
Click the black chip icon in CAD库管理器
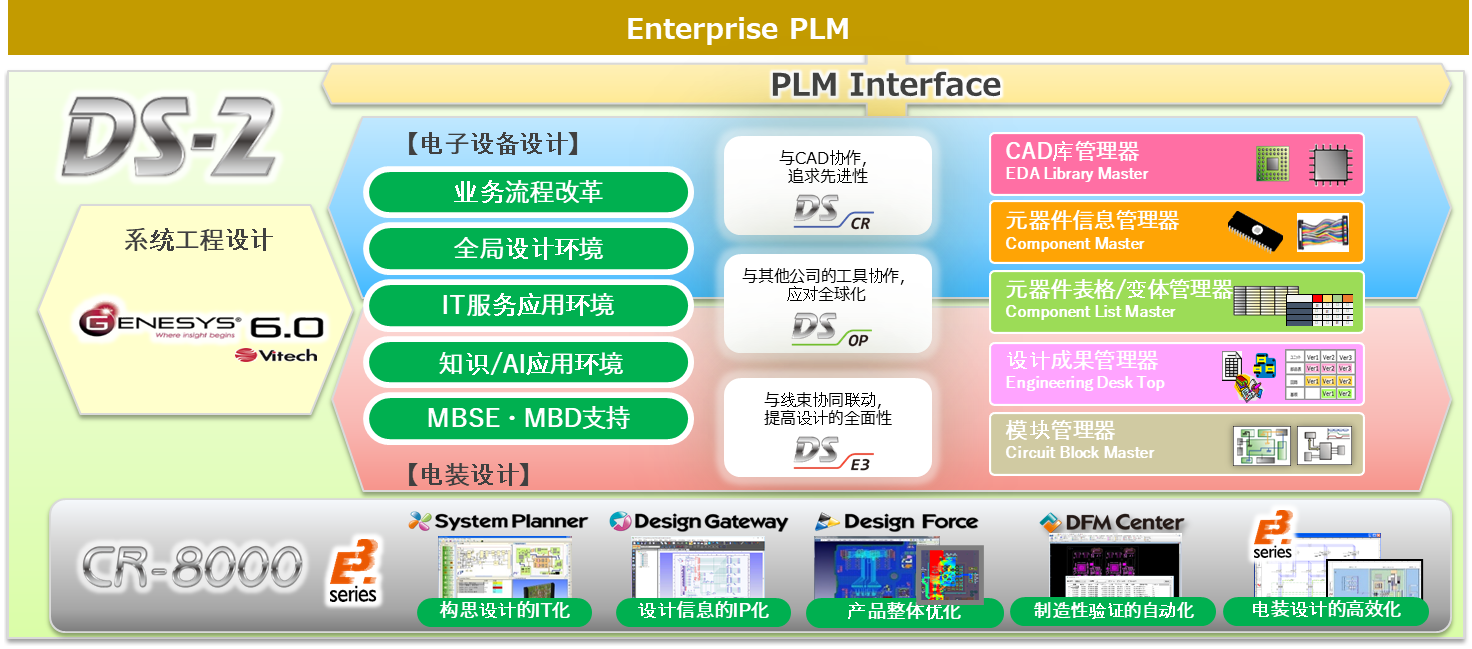[1329, 163]
